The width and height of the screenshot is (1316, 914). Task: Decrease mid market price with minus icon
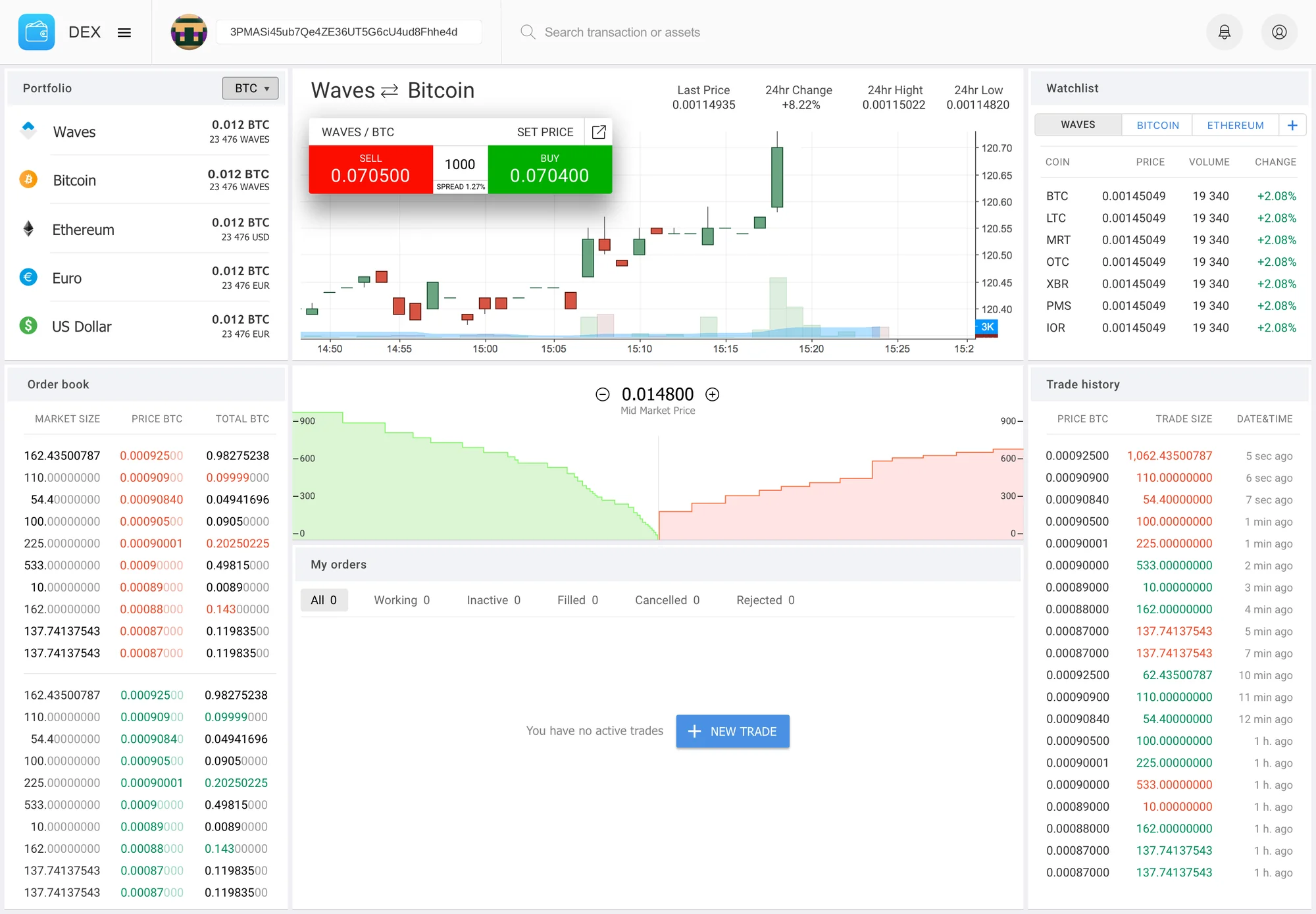(603, 394)
